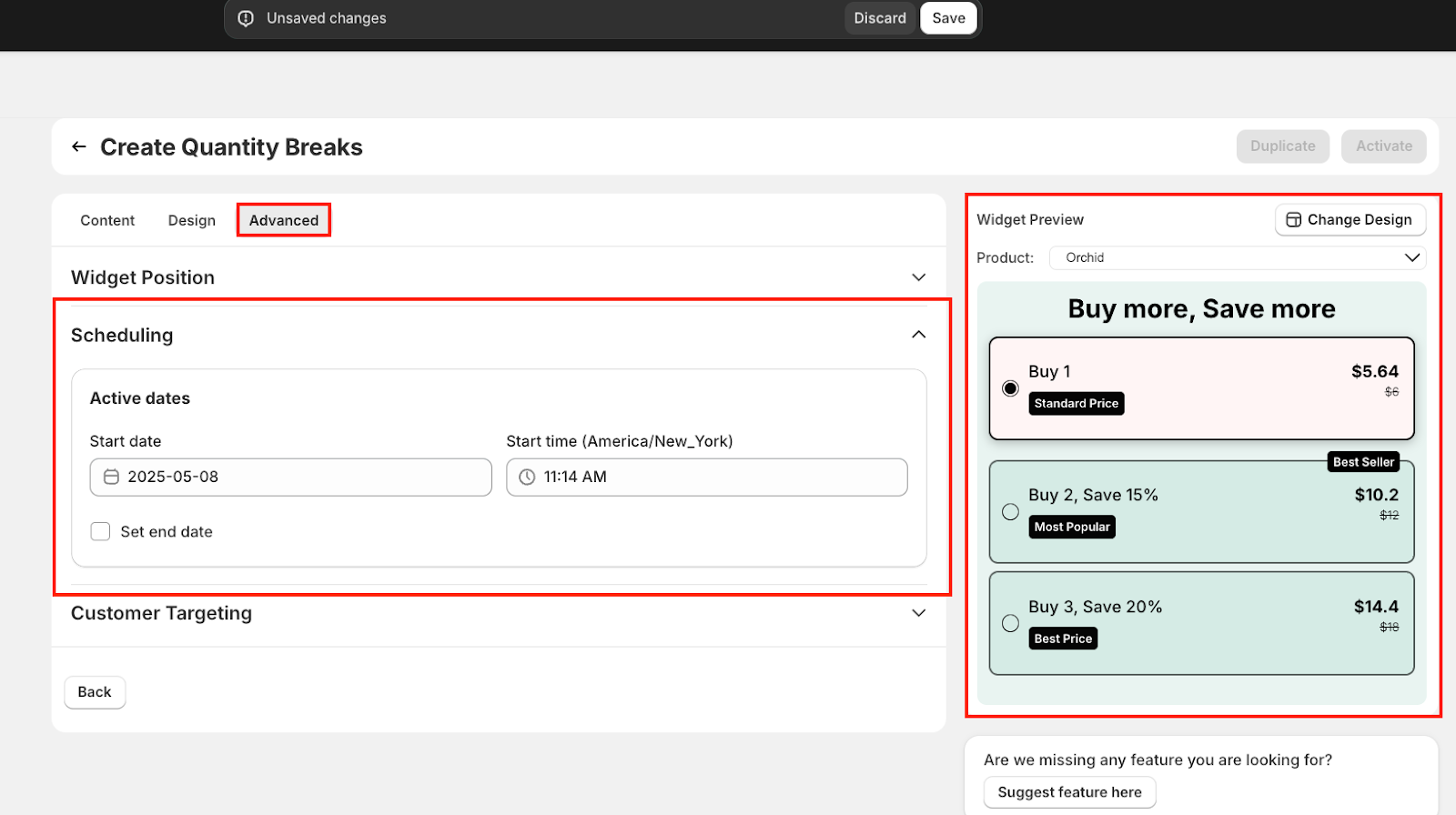This screenshot has height=815, width=1456.
Task: Expand the Customer Targeting section
Action: 918,613
